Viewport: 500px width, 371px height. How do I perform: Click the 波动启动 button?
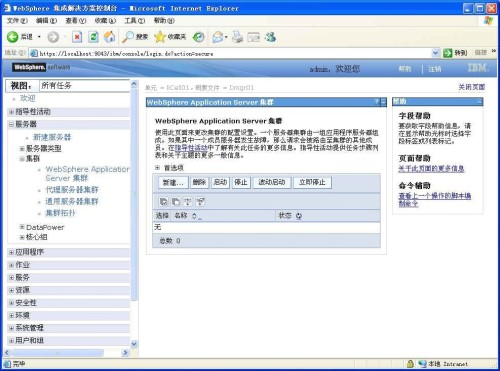pos(272,183)
